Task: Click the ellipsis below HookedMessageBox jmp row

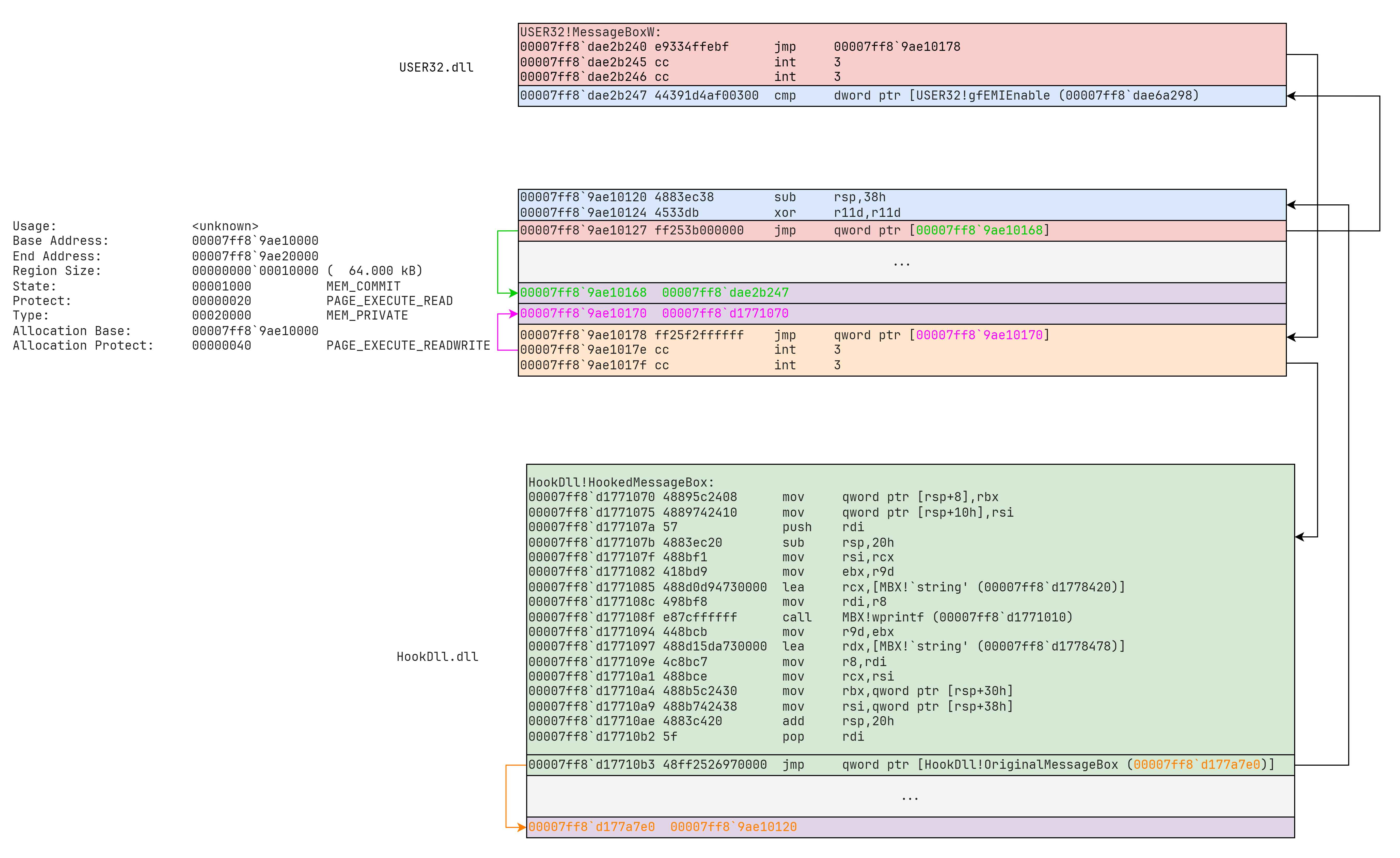Action: click(910, 797)
